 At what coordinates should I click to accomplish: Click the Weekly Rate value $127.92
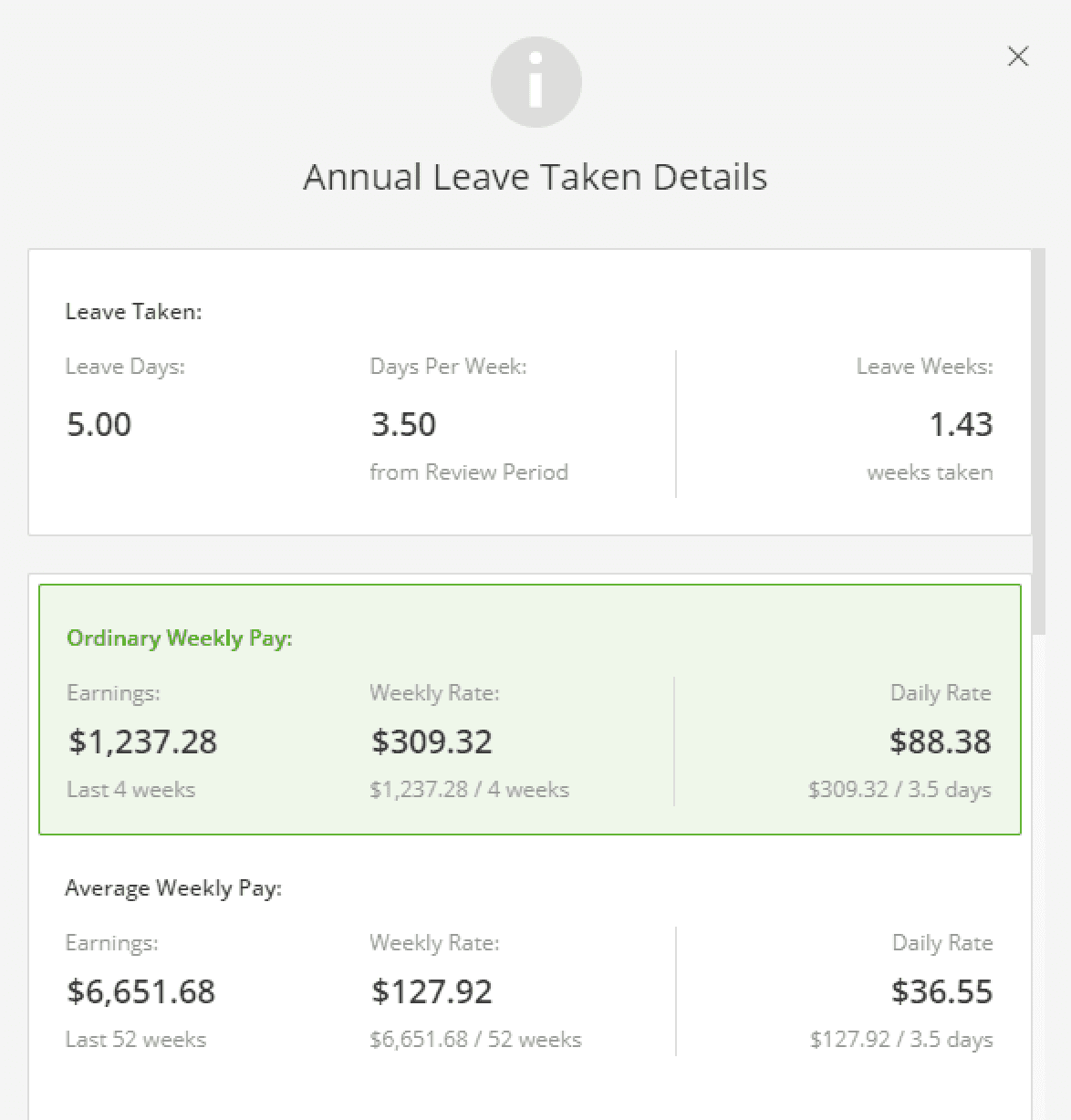tap(432, 991)
